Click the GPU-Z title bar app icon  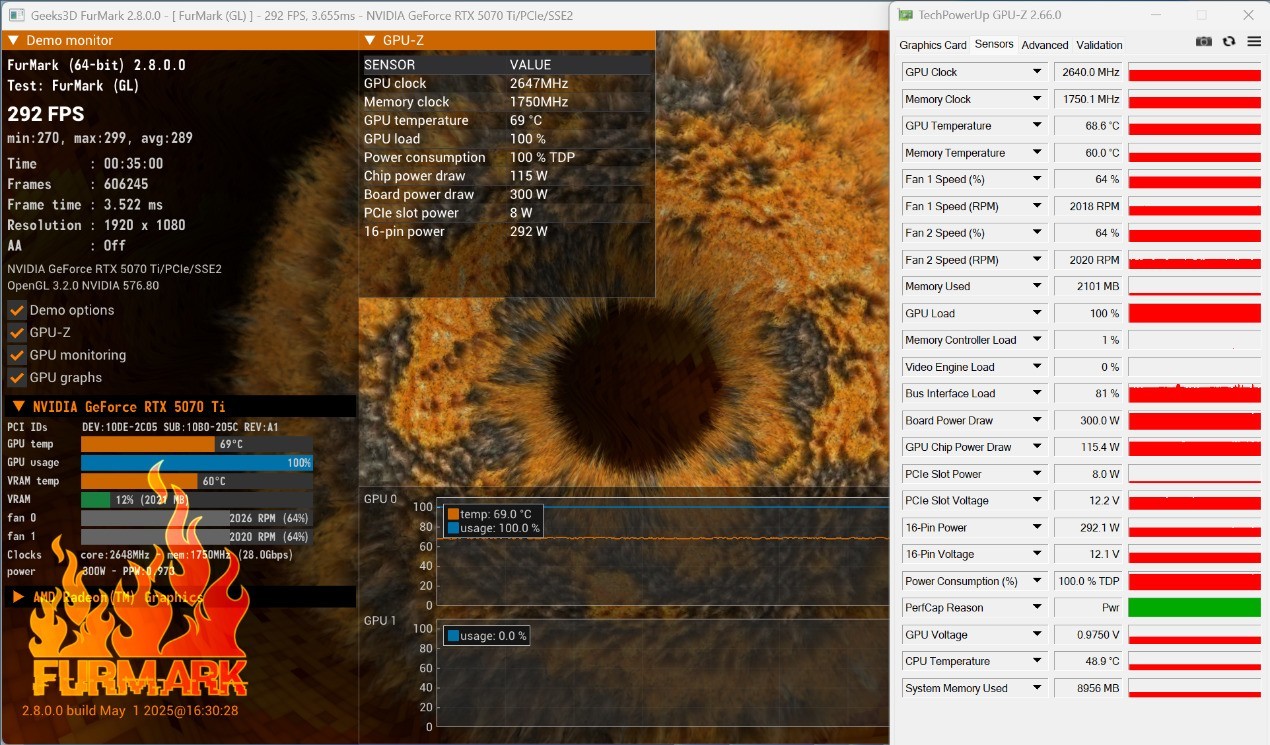(x=905, y=15)
